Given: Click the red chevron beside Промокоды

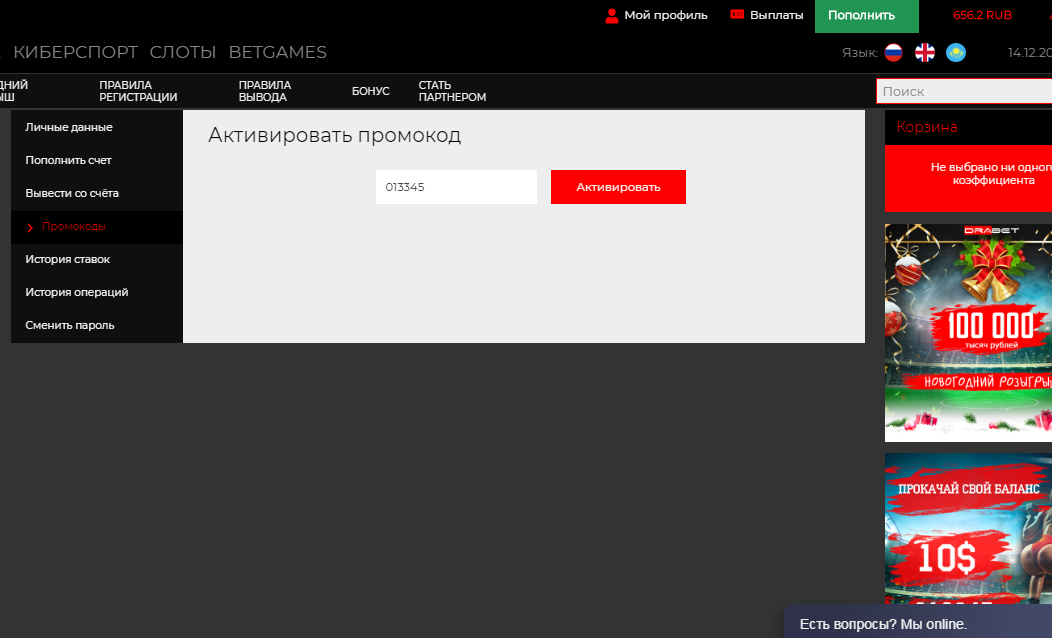Looking at the screenshot, I should coord(30,228).
